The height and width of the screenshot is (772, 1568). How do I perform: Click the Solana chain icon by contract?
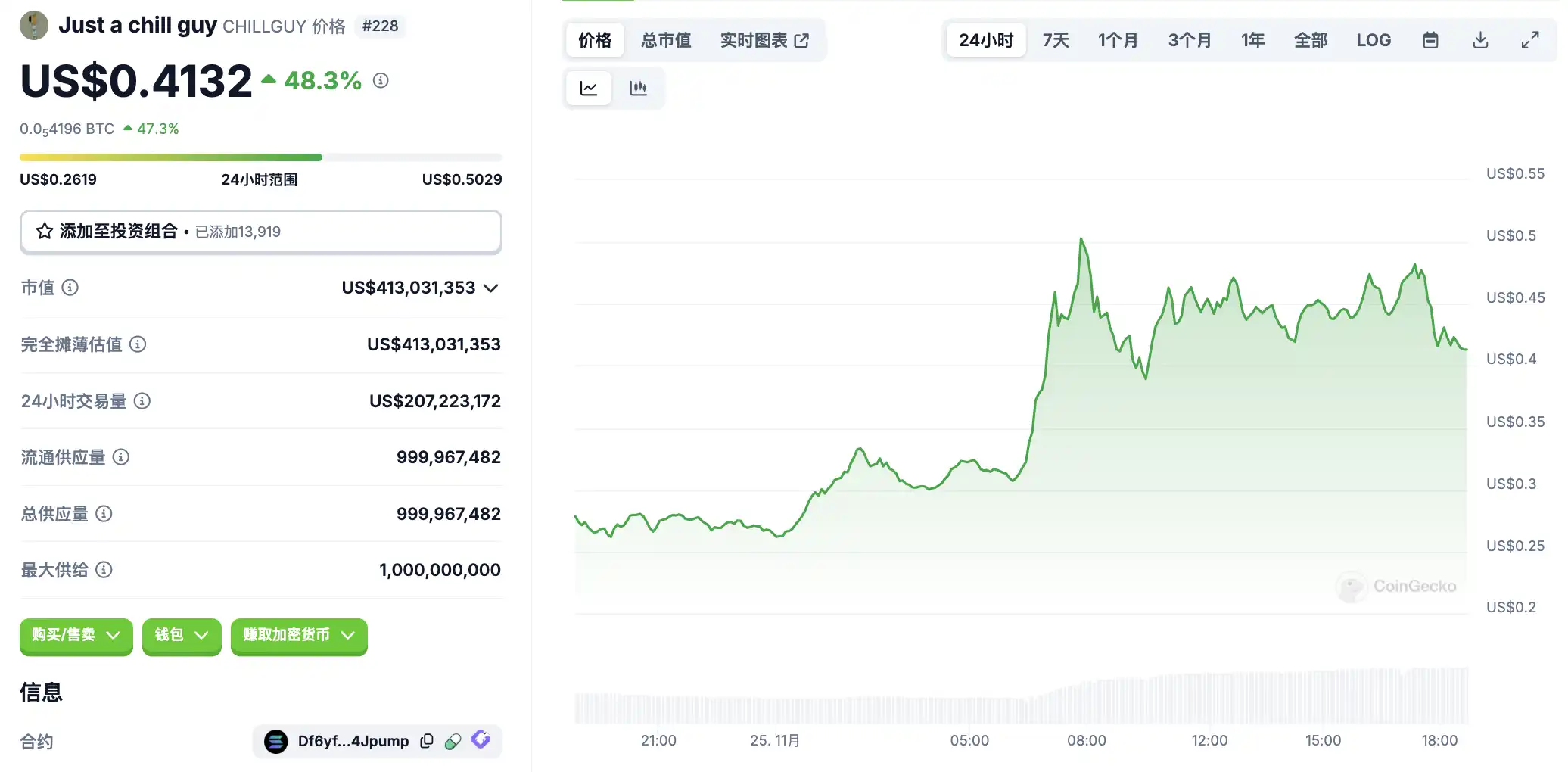pyautogui.click(x=276, y=742)
